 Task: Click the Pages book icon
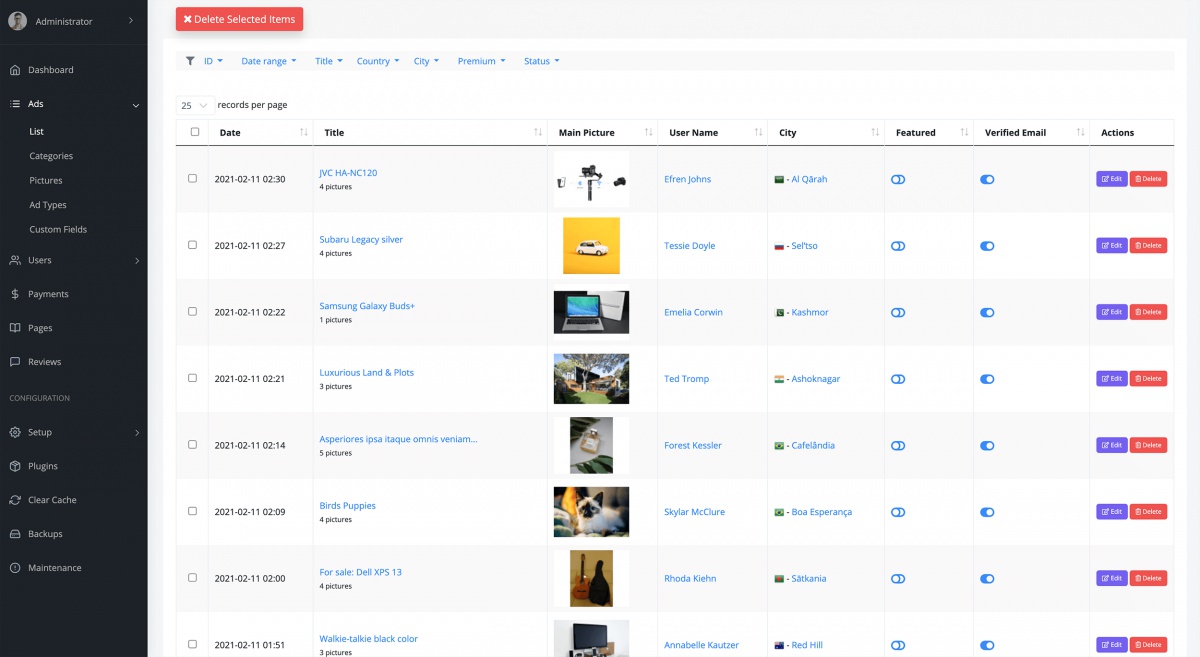coord(15,328)
